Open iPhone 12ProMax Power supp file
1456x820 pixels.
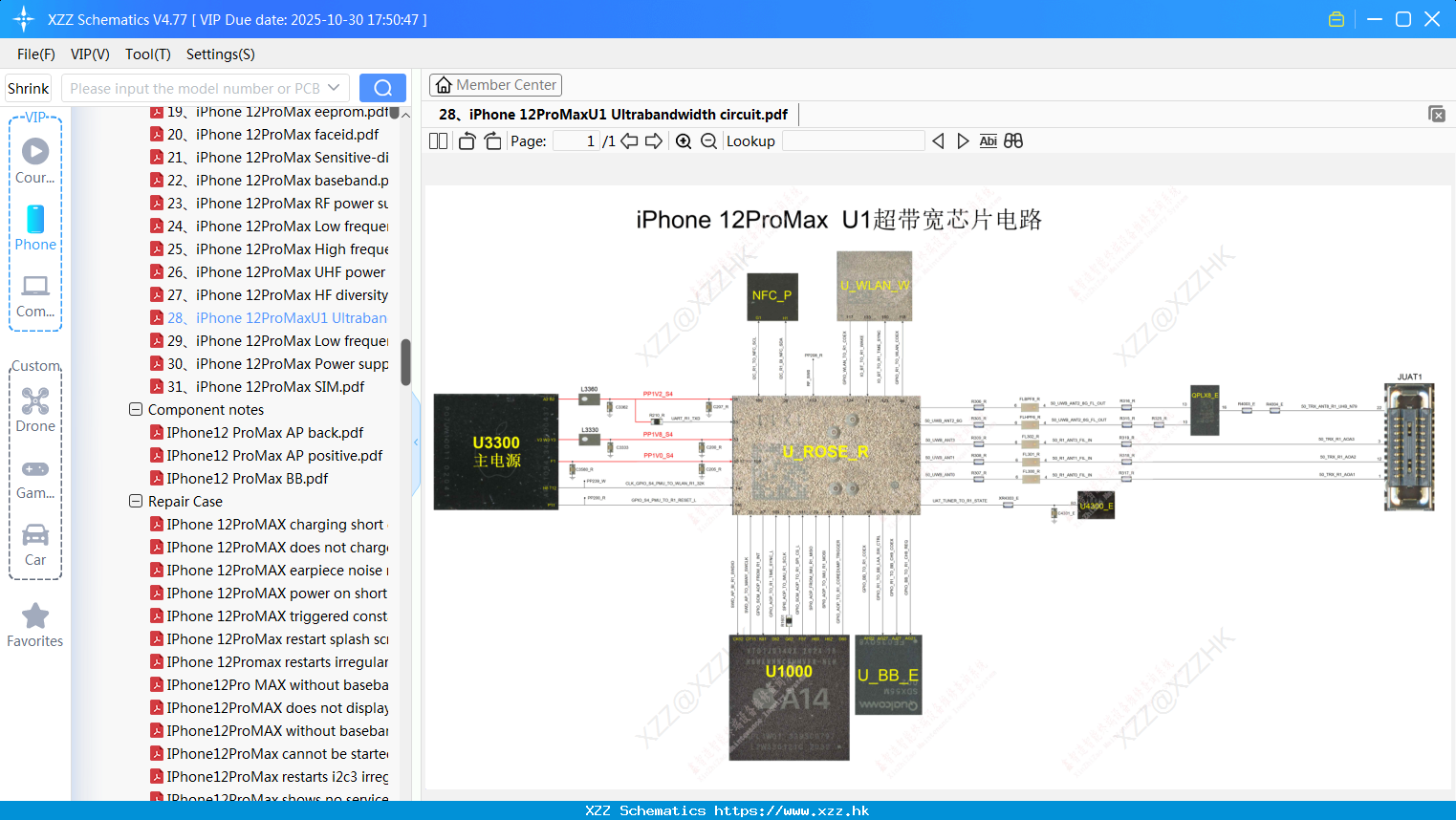click(270, 364)
